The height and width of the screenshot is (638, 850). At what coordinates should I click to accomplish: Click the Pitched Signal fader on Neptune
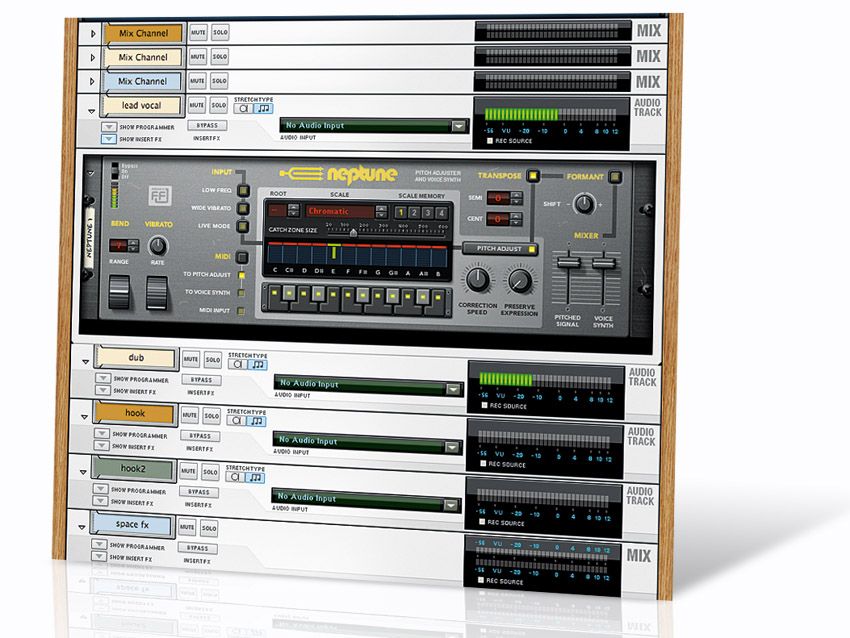(x=569, y=260)
